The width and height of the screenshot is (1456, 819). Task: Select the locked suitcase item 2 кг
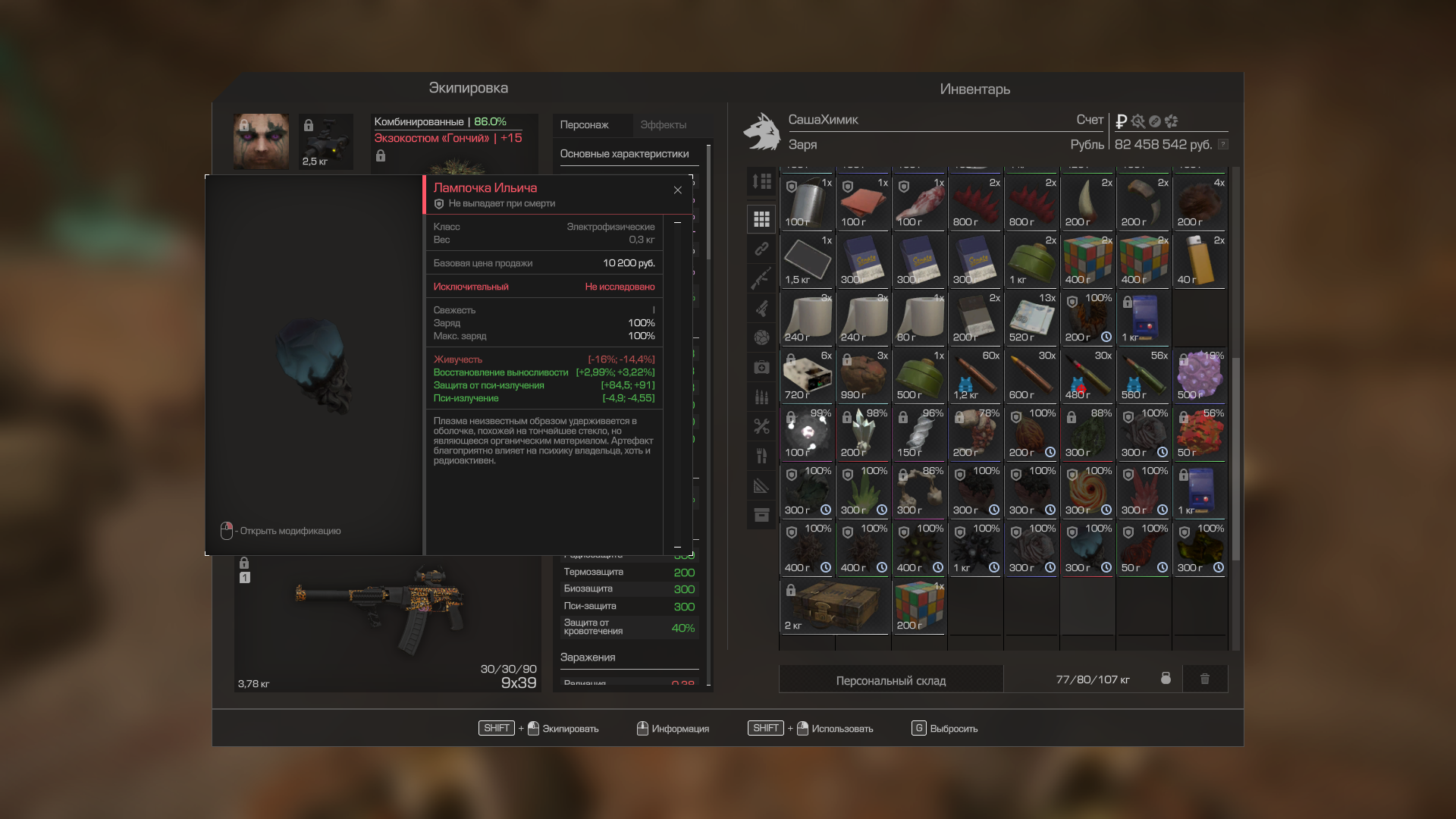836,606
